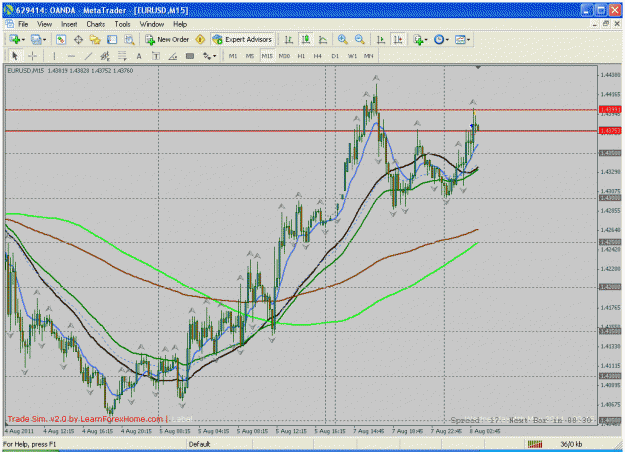Click the New Order button
Image resolution: width=625 pixels, height=452 pixels.
(167, 39)
